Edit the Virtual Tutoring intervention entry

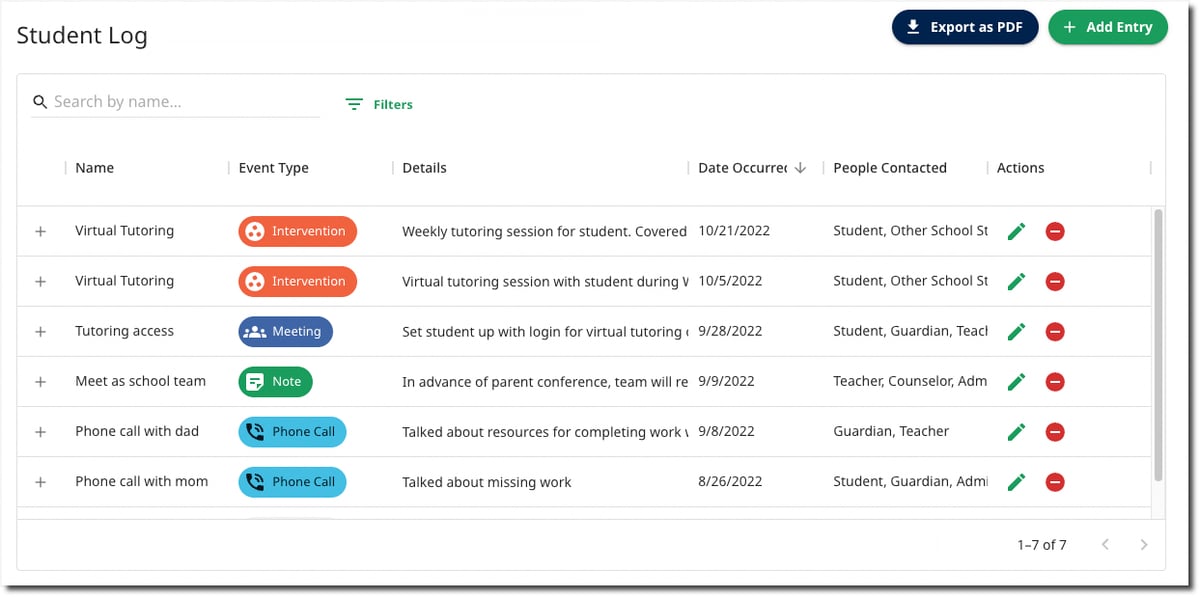(1016, 231)
